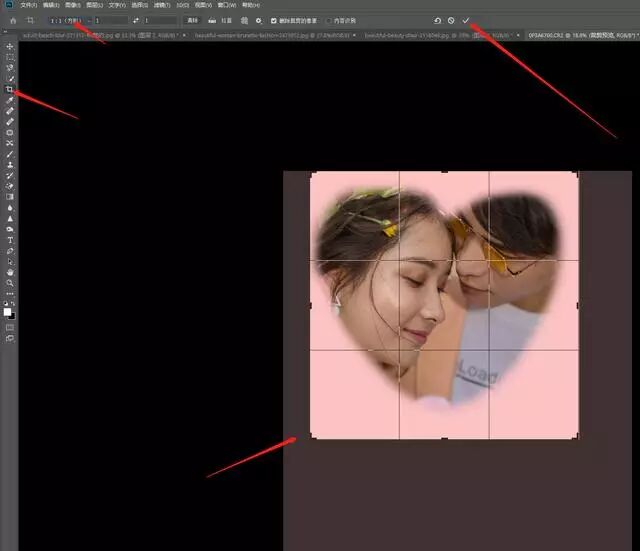This screenshot has width=640, height=551.
Task: Reset the crop box settings
Action: click(x=437, y=20)
